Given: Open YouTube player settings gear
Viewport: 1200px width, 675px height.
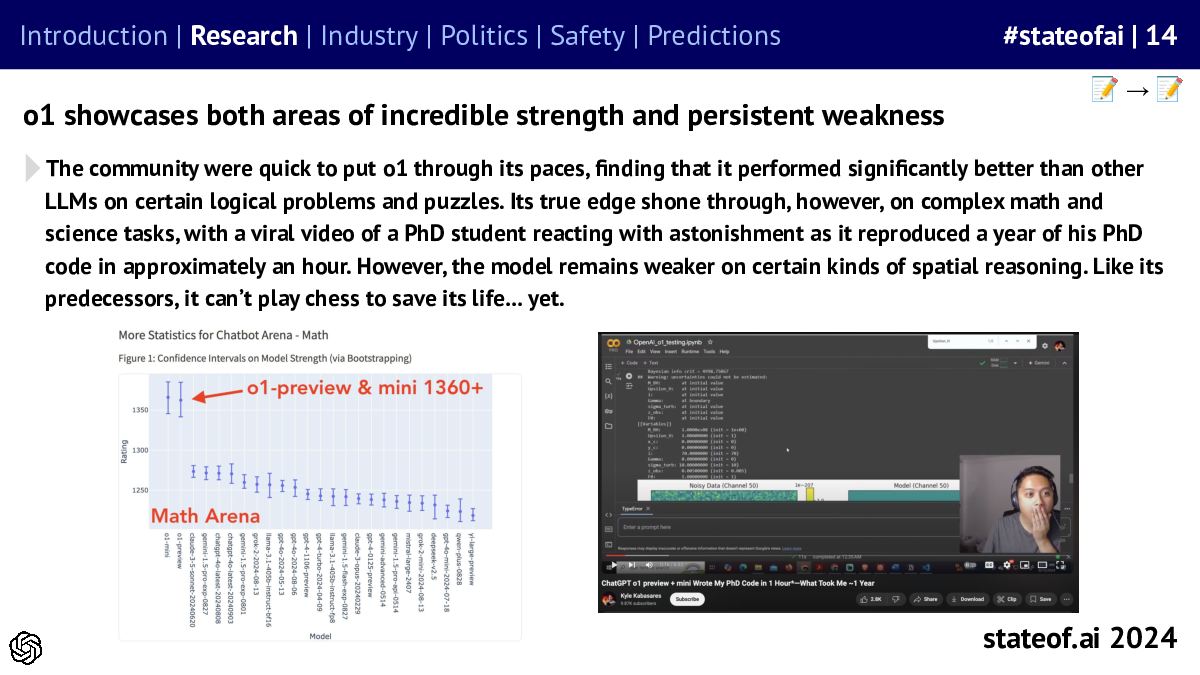Looking at the screenshot, I should 1007,565.
